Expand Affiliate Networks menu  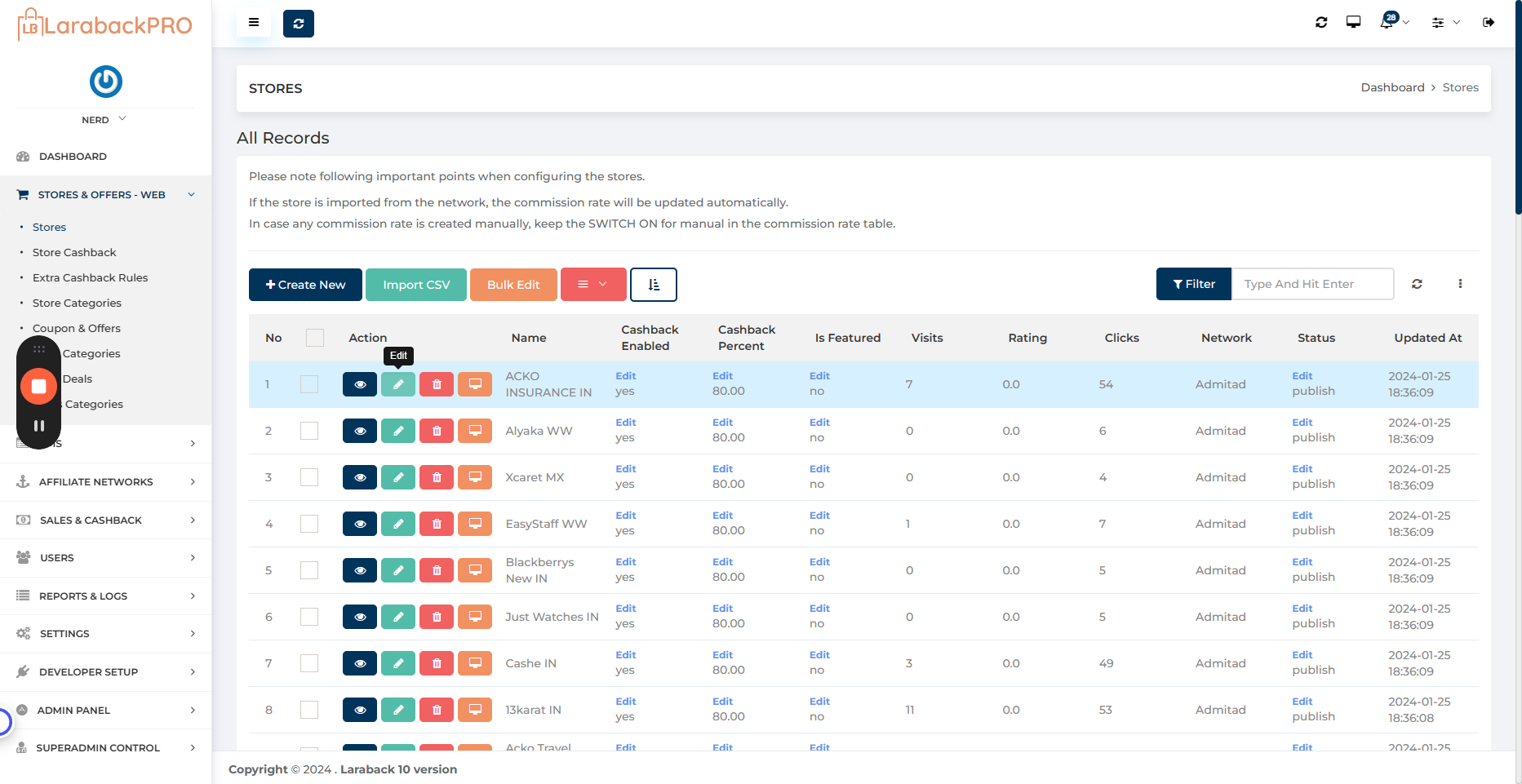point(105,482)
